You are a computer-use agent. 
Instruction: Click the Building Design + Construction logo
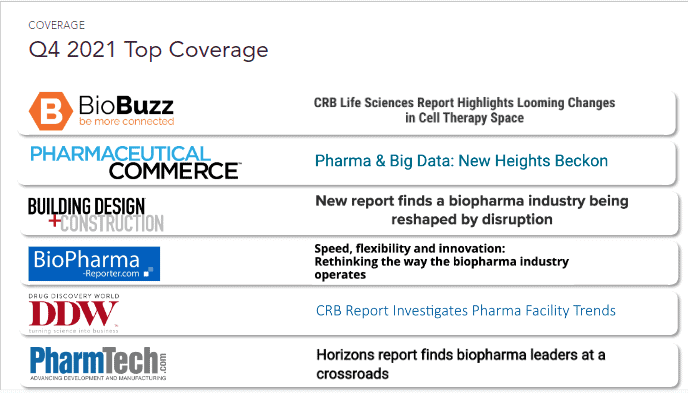[x=96, y=215]
